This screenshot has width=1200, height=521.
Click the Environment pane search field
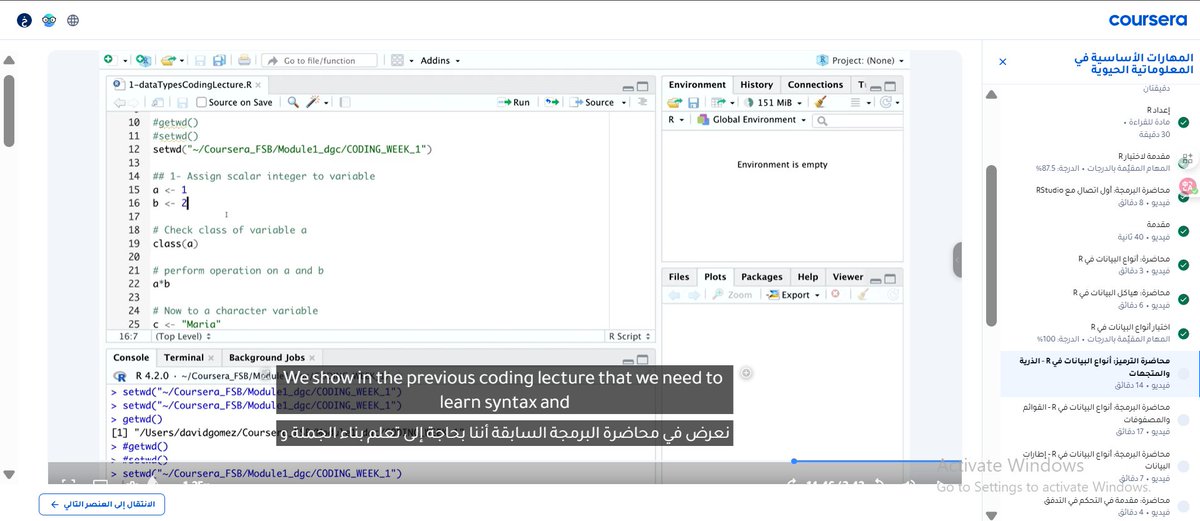point(857,120)
